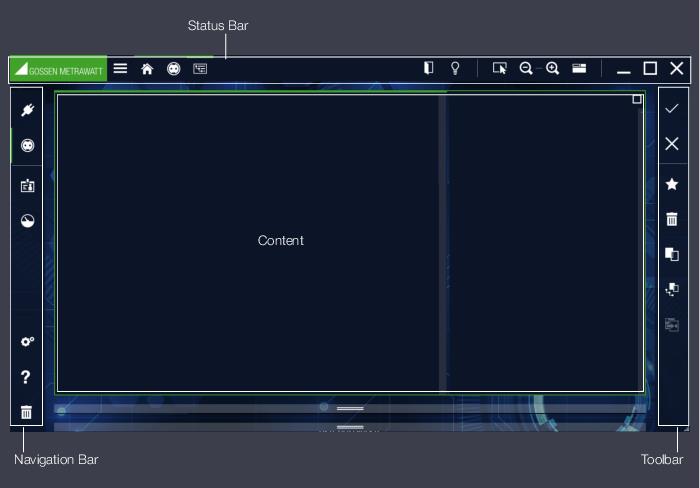Maximize the application window
The height and width of the screenshot is (488, 700).
(x=650, y=68)
